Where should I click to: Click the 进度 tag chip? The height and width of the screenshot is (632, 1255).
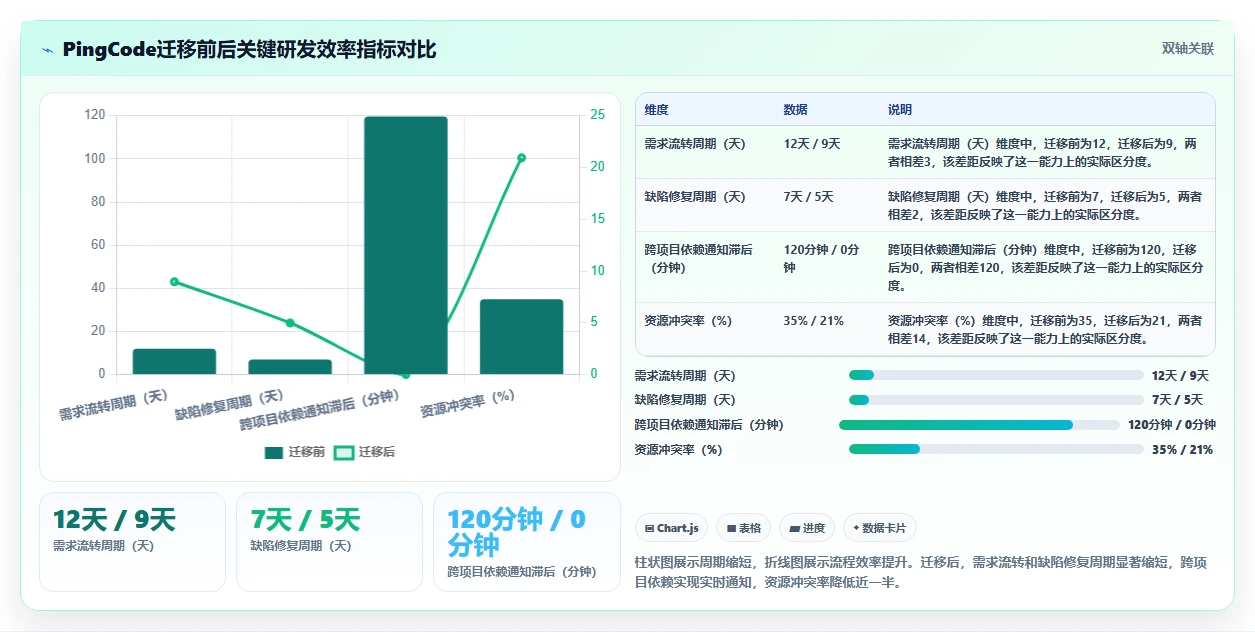pyautogui.click(x=807, y=528)
